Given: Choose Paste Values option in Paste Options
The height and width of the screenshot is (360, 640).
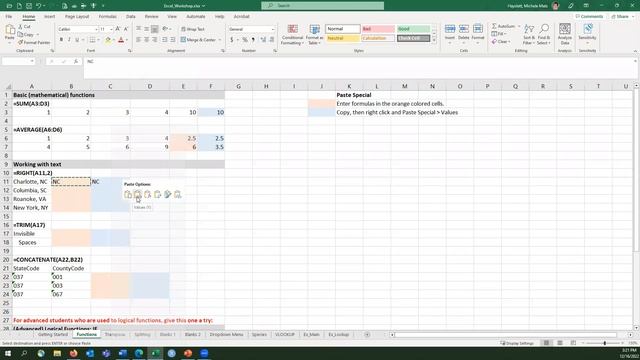Looking at the screenshot, I should 138,194.
